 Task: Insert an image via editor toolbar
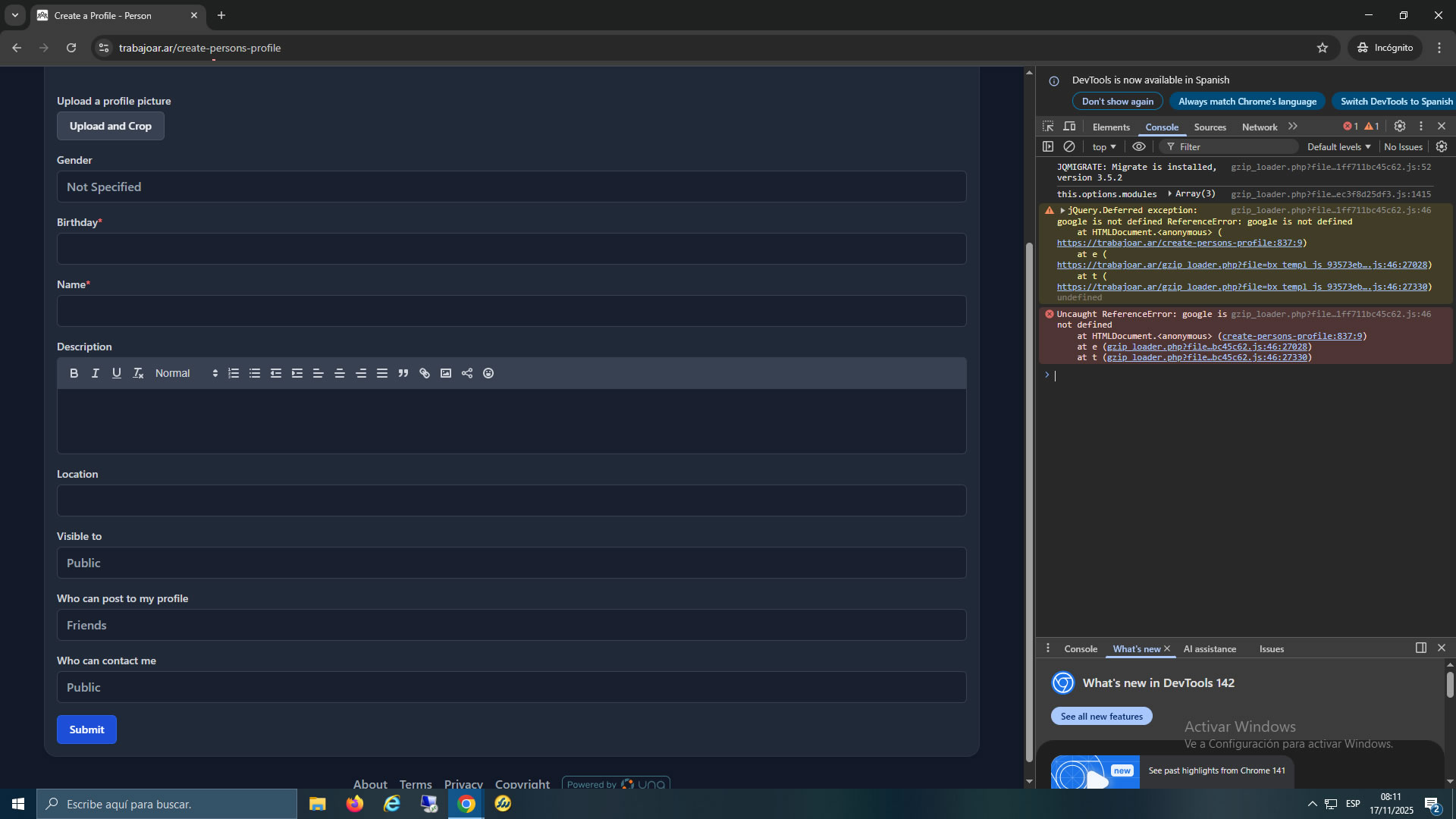coord(446,373)
